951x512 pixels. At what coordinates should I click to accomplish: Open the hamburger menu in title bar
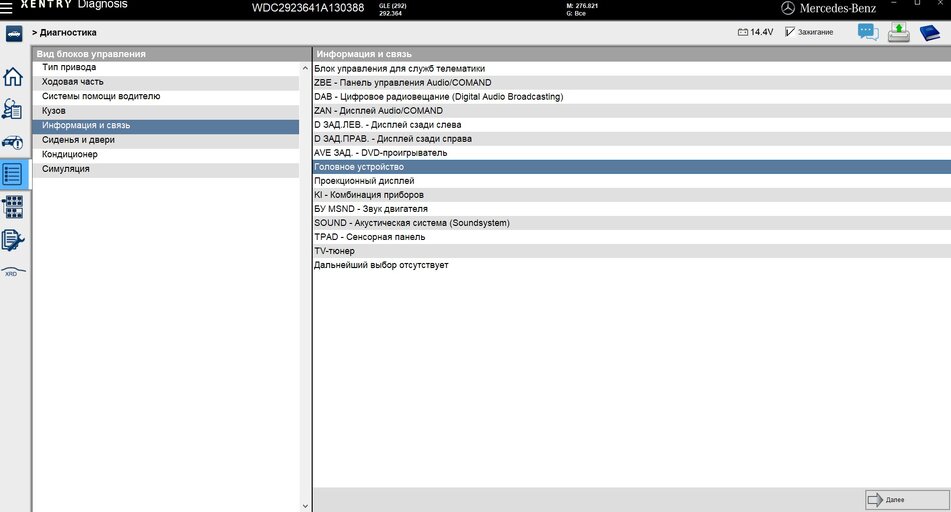pos(6,7)
